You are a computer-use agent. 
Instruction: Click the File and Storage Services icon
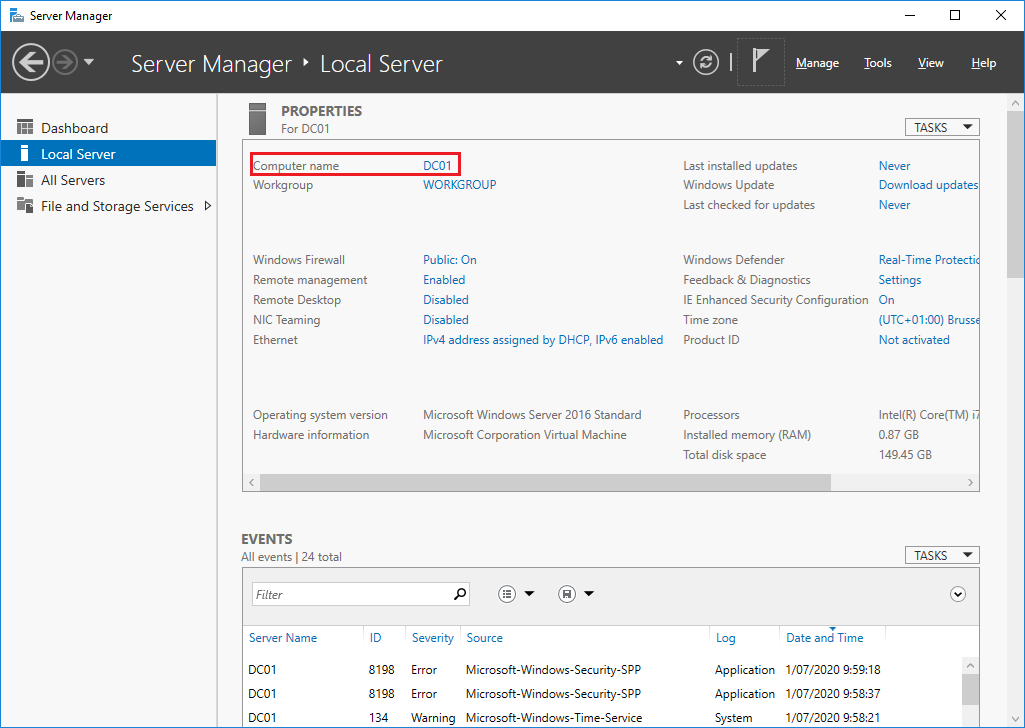(25, 205)
